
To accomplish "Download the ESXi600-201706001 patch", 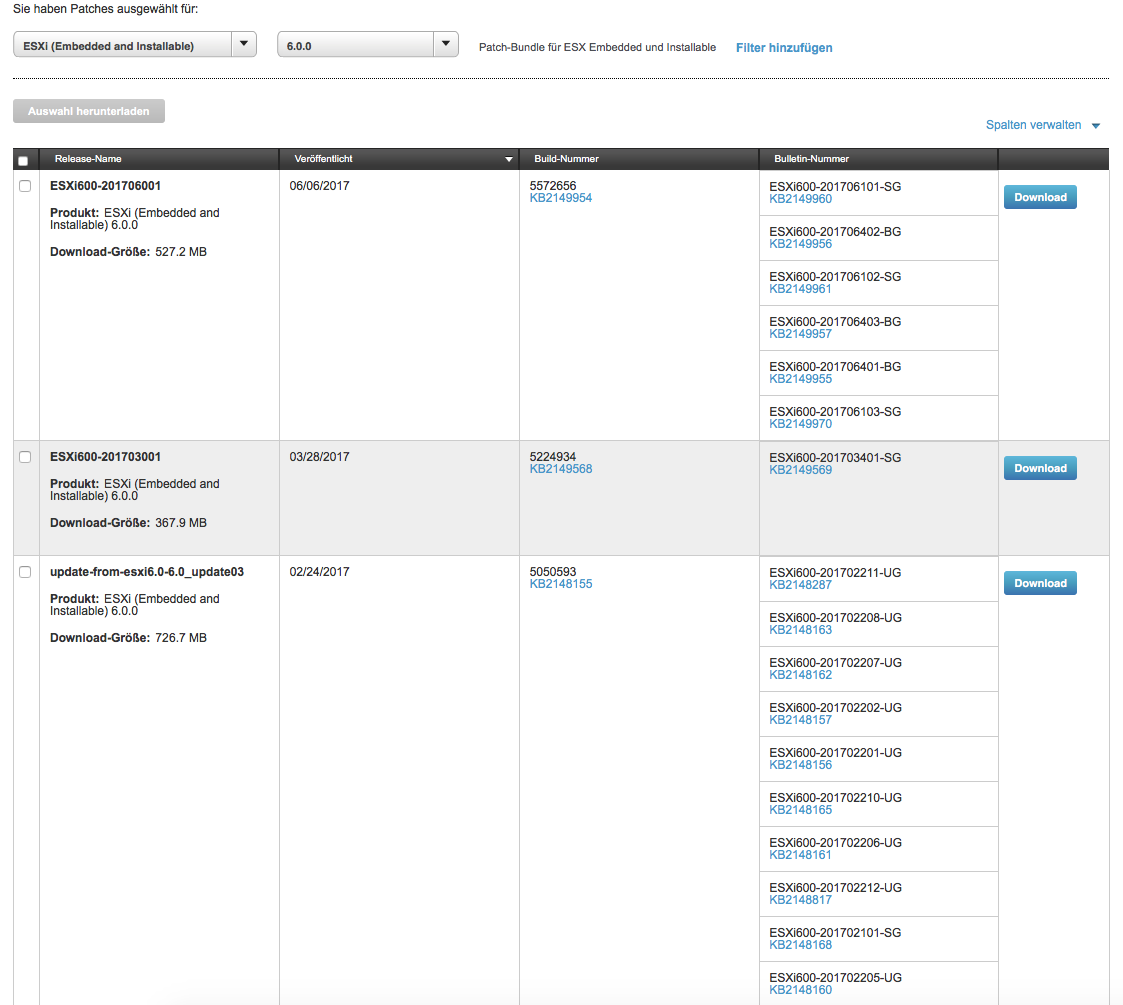I will click(1040, 197).
